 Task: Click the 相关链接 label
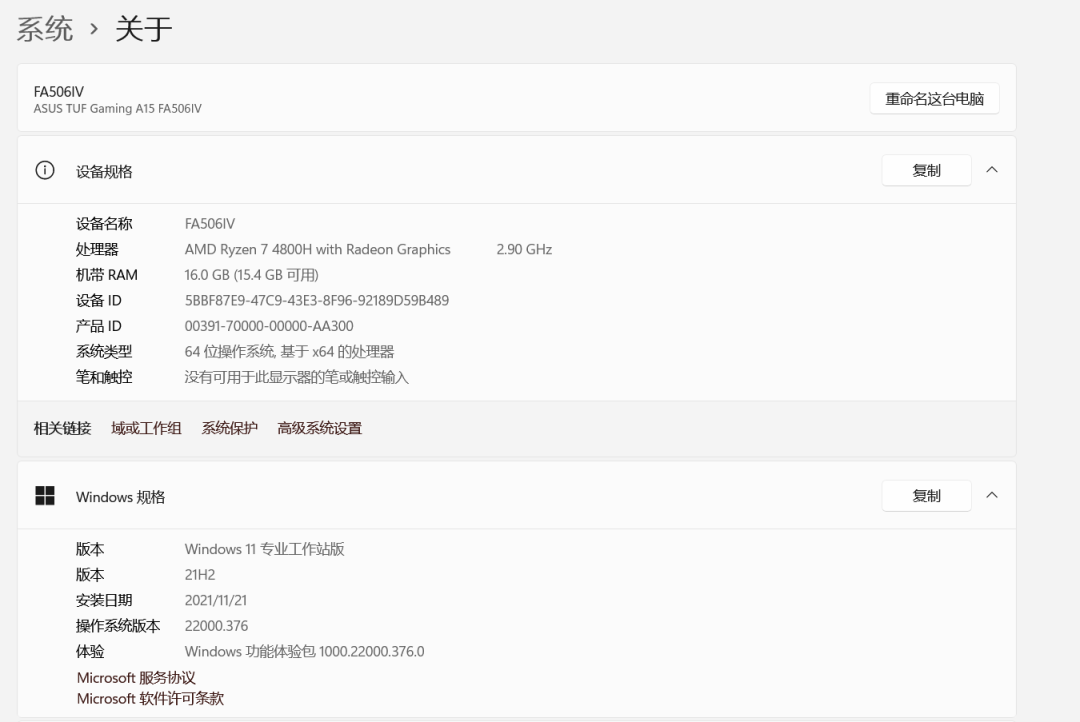point(62,428)
